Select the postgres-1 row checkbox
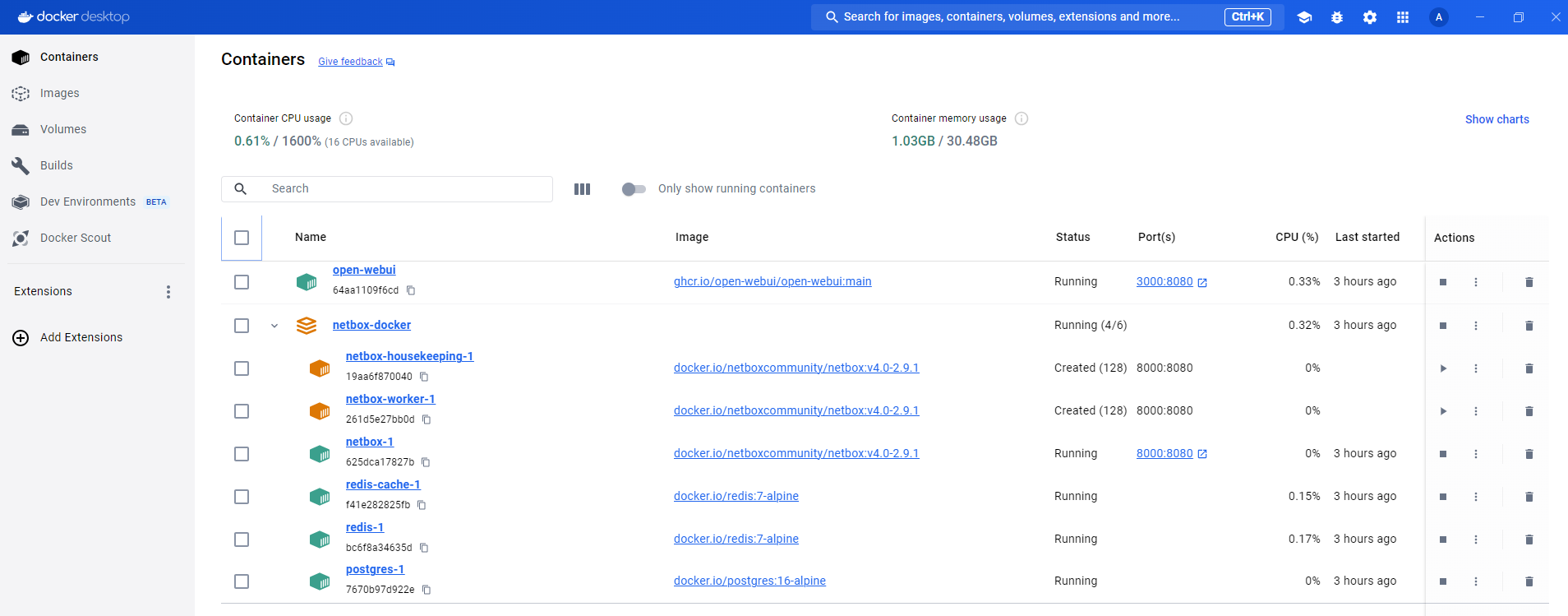Viewport: 1568px width, 616px height. click(242, 581)
